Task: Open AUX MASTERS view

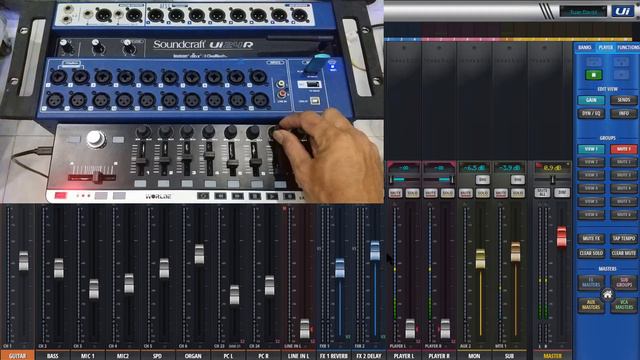Action: 591,305
